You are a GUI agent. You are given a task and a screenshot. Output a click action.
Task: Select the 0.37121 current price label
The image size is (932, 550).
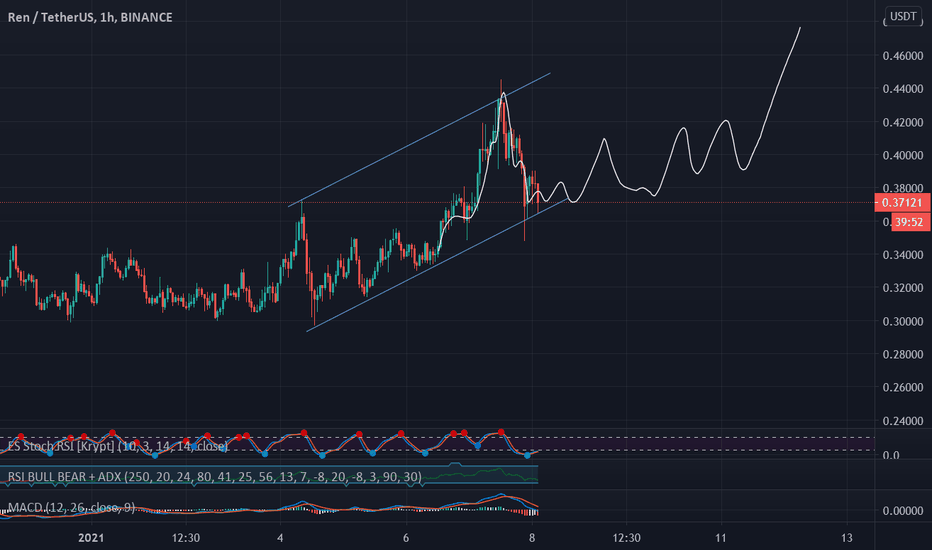click(x=902, y=203)
